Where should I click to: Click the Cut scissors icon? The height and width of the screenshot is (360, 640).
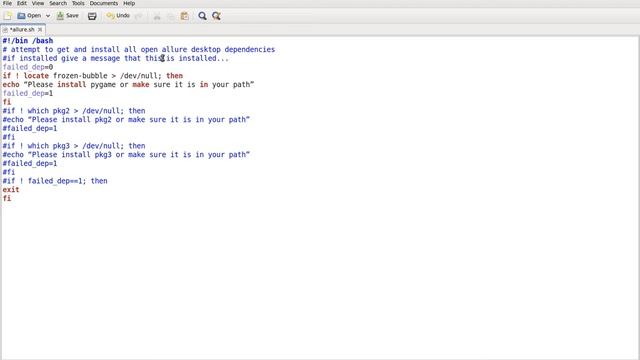(157, 16)
